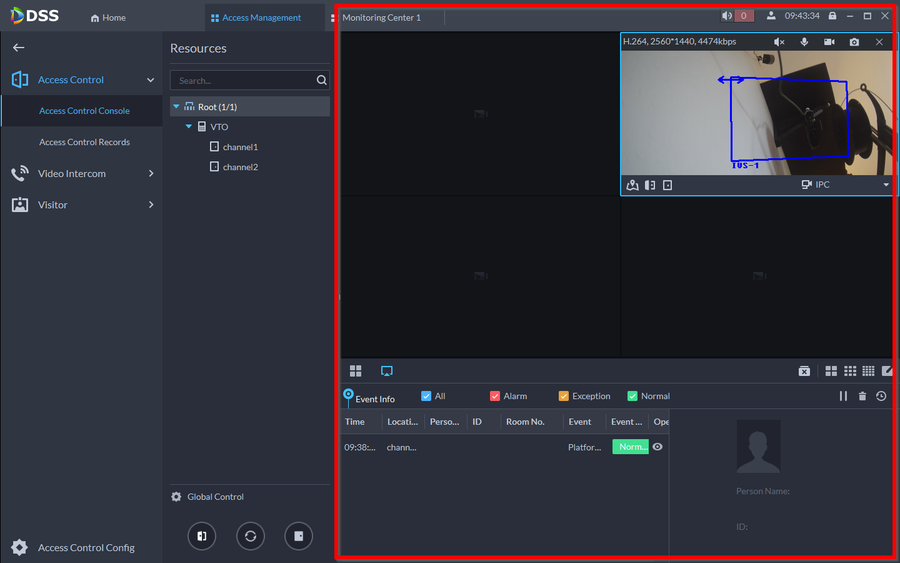The width and height of the screenshot is (900, 563).
Task: Toggle the Exception event filter checkbox
Action: 563,396
